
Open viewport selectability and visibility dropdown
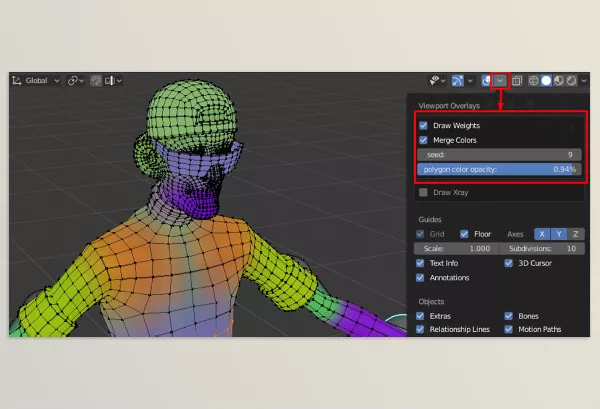(x=437, y=81)
